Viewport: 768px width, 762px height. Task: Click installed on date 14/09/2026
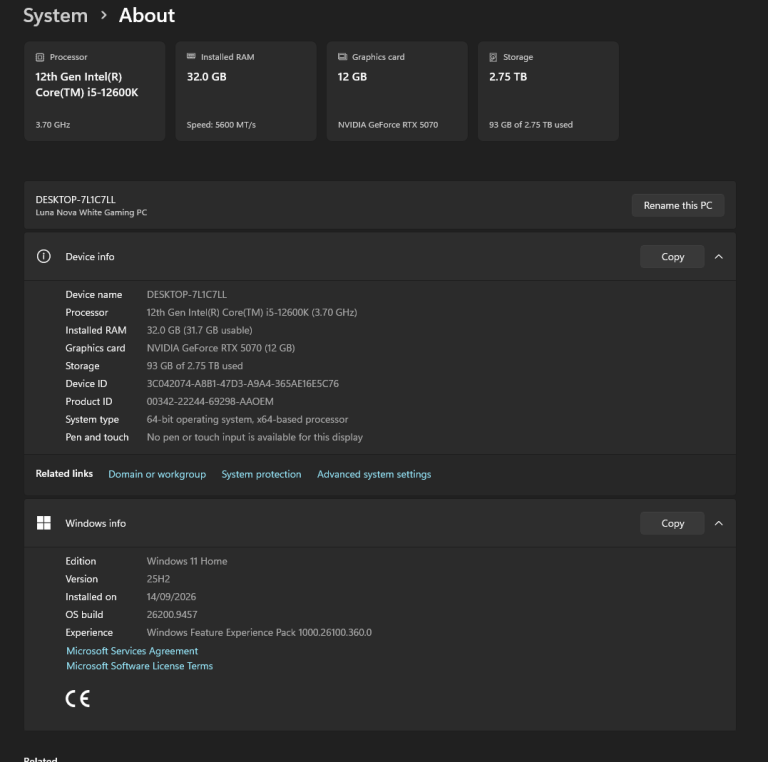[171, 597]
